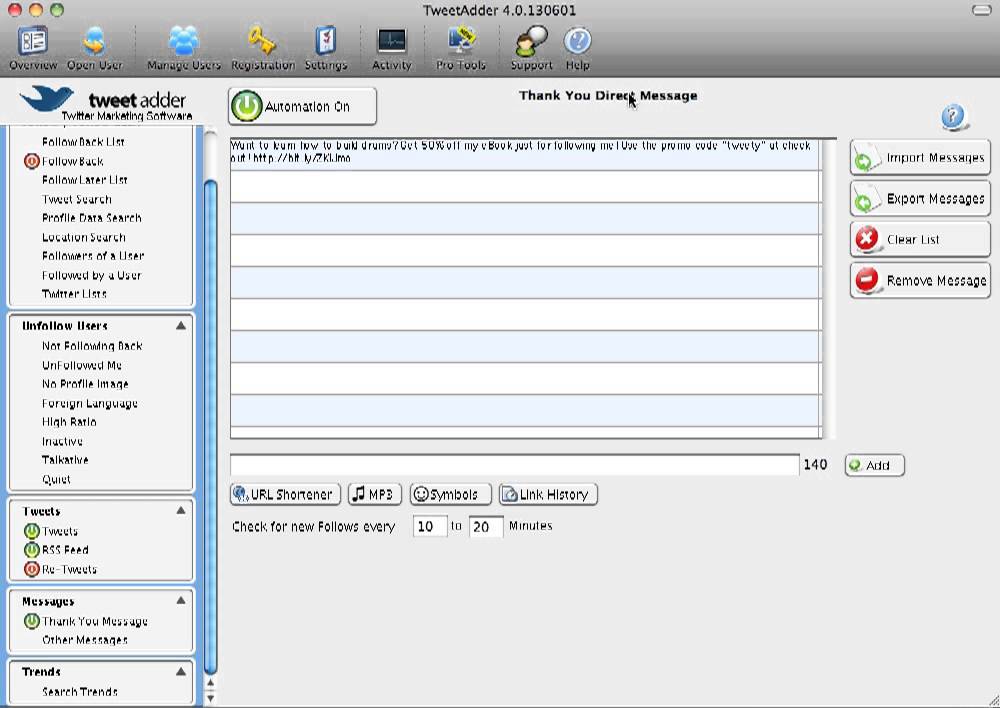Open Foreign Language filter
Viewport: 1000px width, 708px height.
point(89,403)
